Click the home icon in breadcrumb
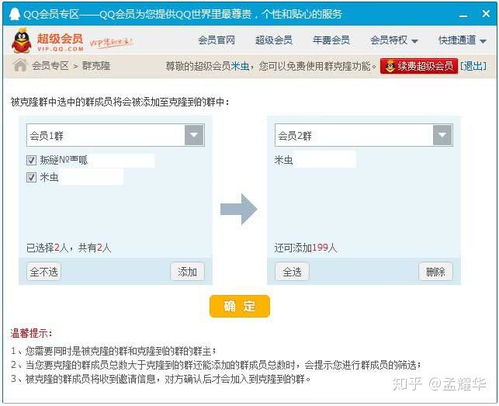 [x=20, y=65]
